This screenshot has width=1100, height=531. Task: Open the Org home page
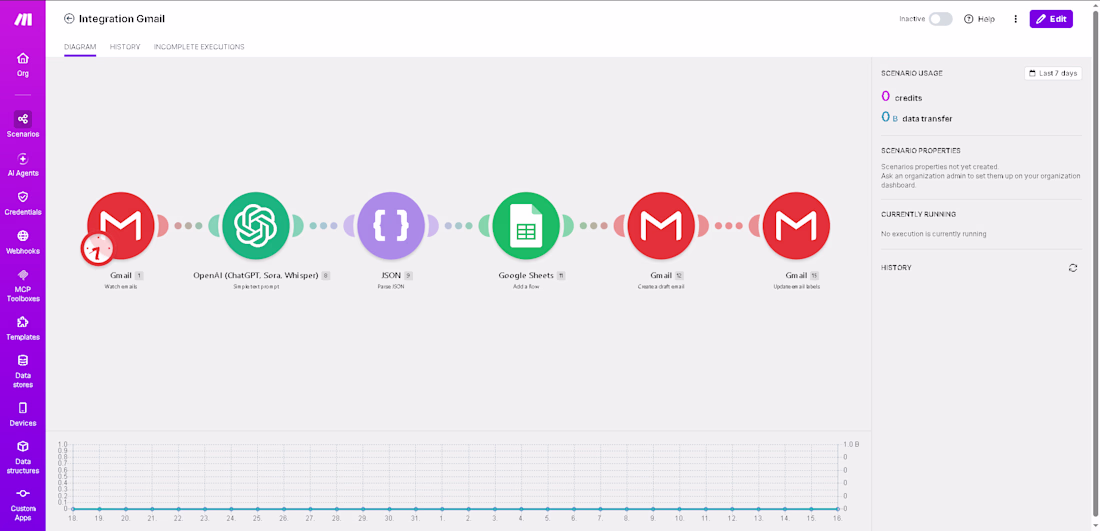(x=22, y=64)
